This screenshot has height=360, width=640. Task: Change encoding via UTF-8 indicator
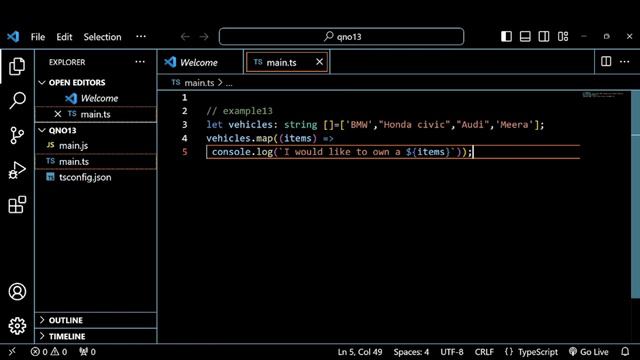click(x=451, y=351)
